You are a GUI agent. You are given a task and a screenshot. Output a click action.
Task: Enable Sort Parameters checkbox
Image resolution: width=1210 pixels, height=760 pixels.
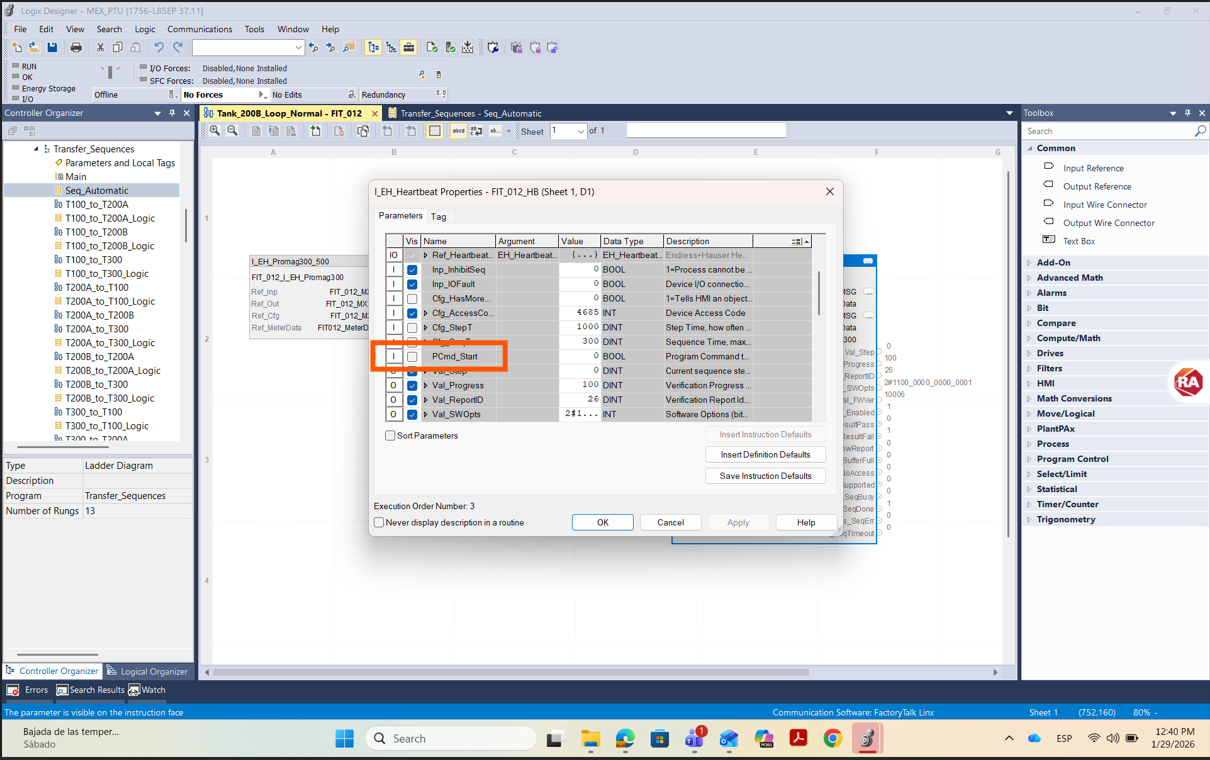tap(391, 436)
